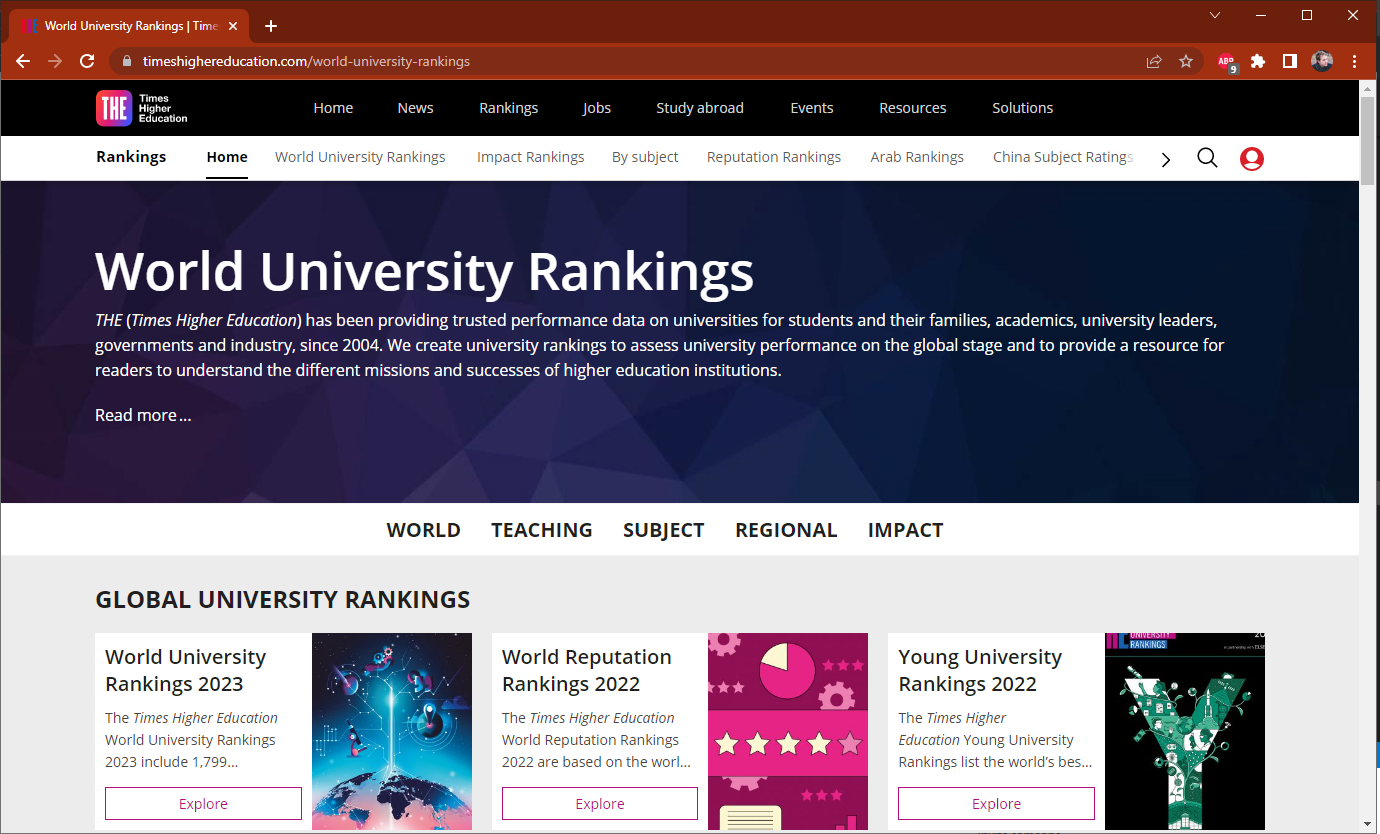Open the tab search dropdown arrow
This screenshot has width=1380, height=834.
(x=1215, y=15)
